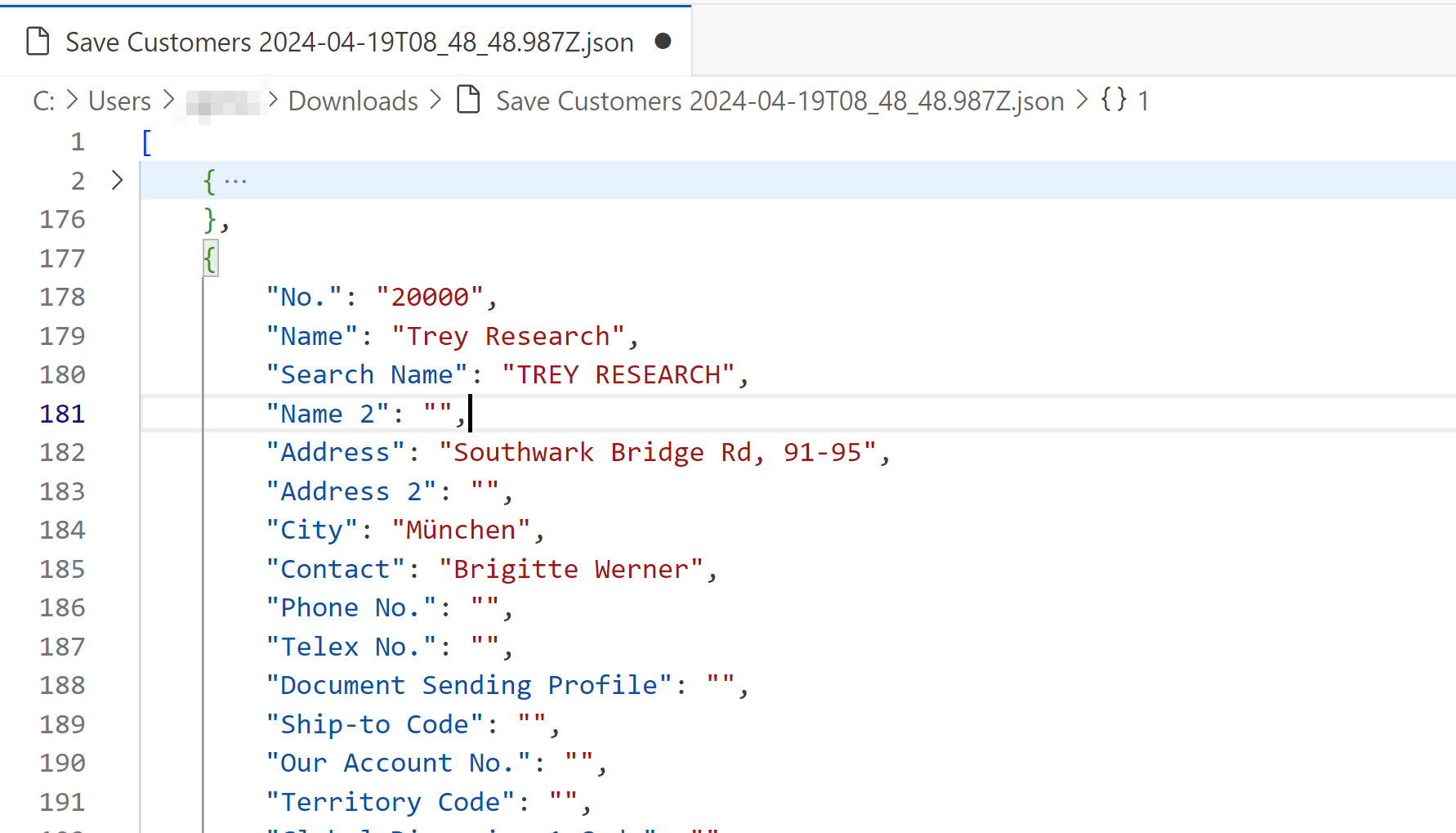Place cursor on the "Trey Research" value
This screenshot has height=833, width=1456.
508,336
